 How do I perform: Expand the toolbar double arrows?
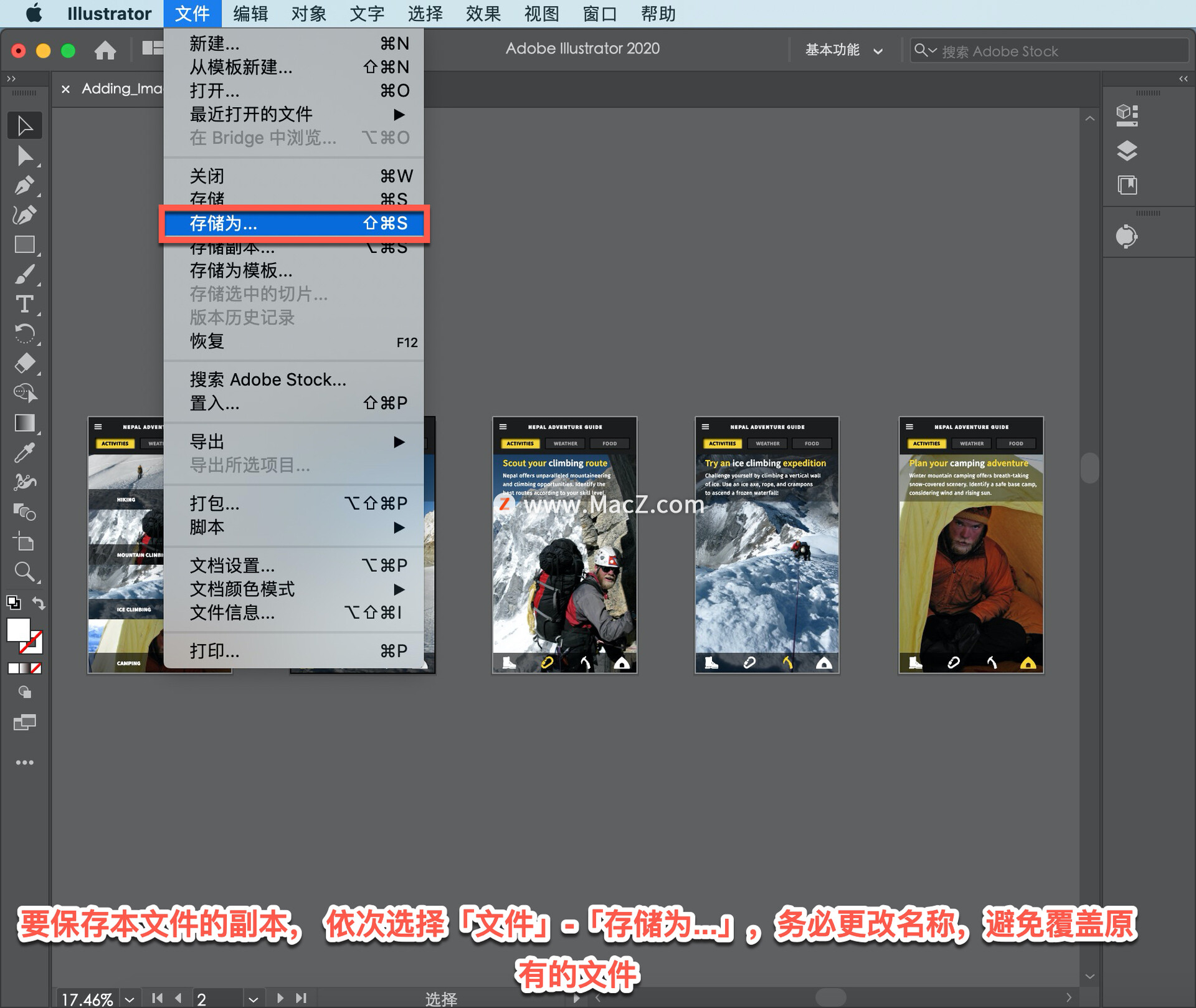pos(11,78)
